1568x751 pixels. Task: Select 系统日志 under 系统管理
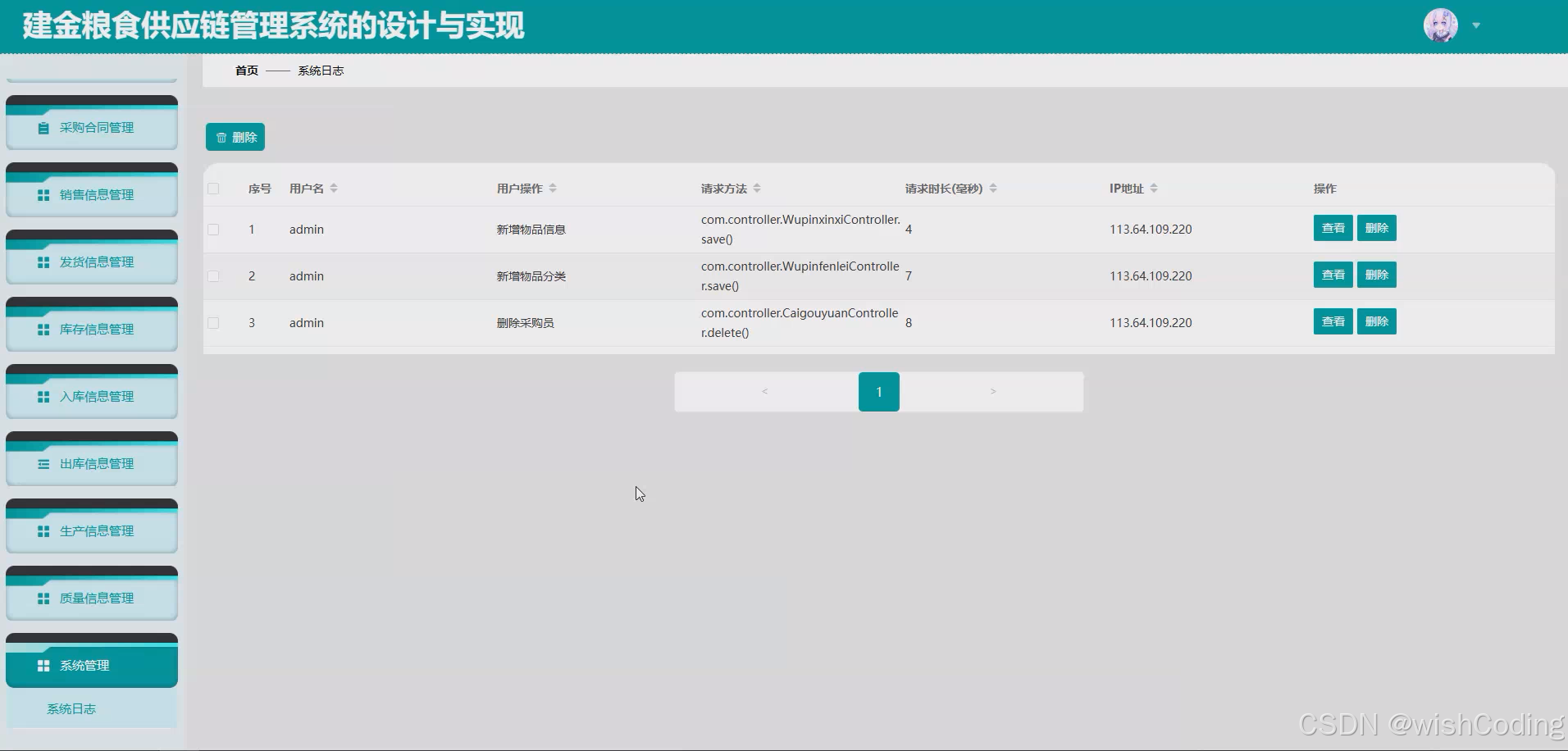71,708
